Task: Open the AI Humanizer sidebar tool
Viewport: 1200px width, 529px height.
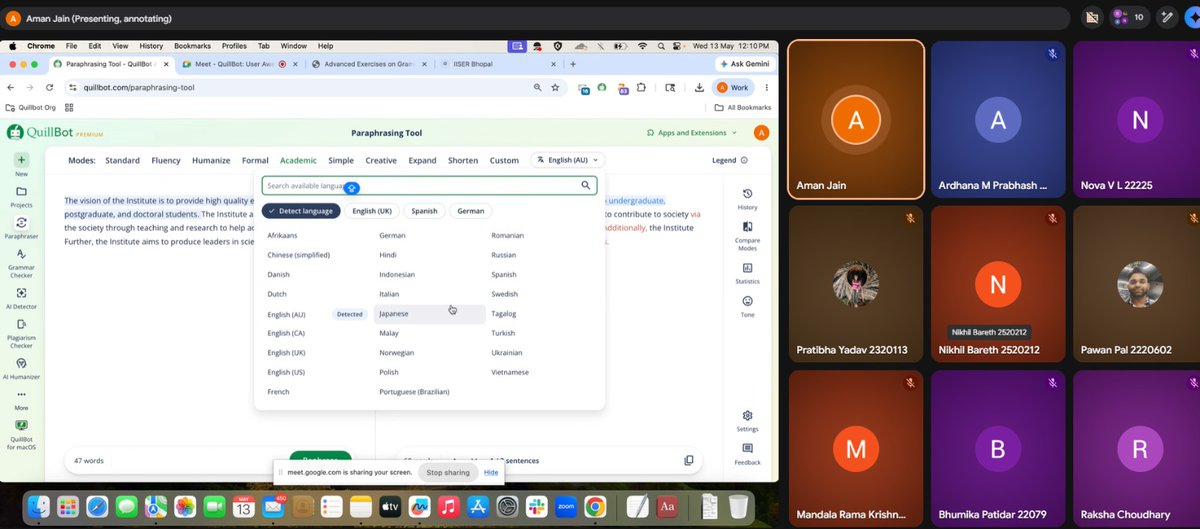Action: pos(21,370)
